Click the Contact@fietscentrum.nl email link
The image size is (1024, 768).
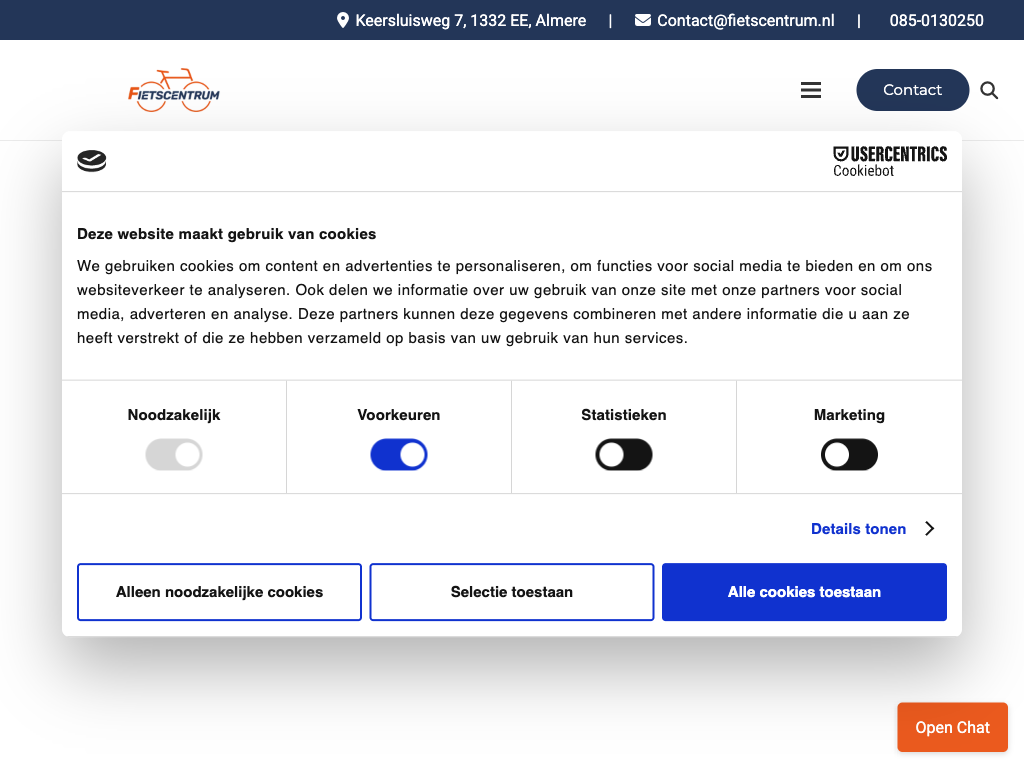(x=745, y=20)
